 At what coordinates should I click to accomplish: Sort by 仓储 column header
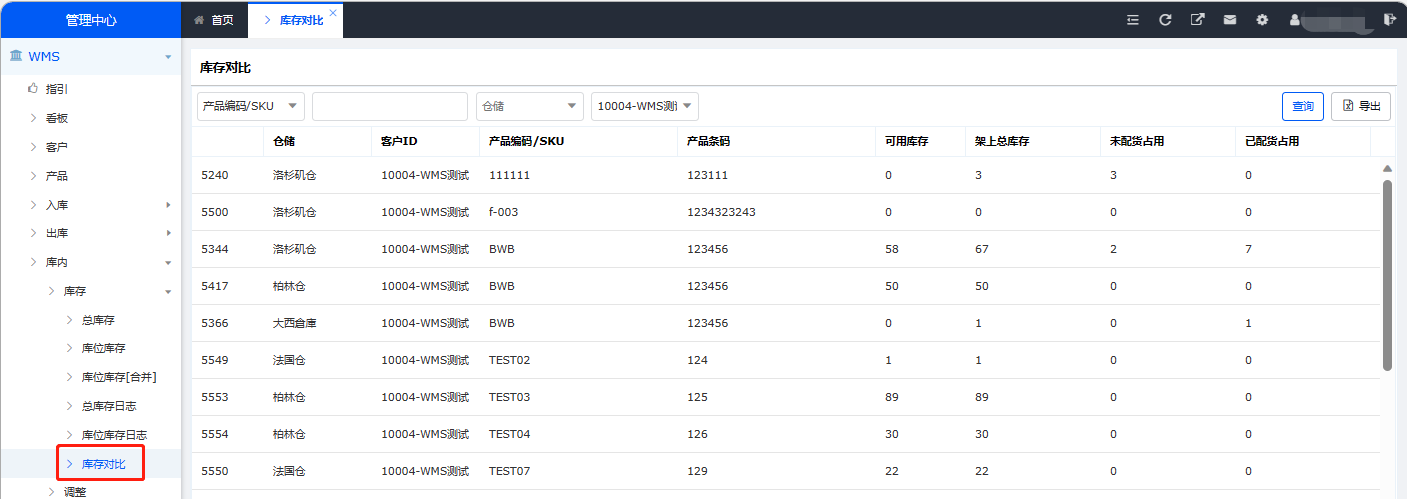284,141
